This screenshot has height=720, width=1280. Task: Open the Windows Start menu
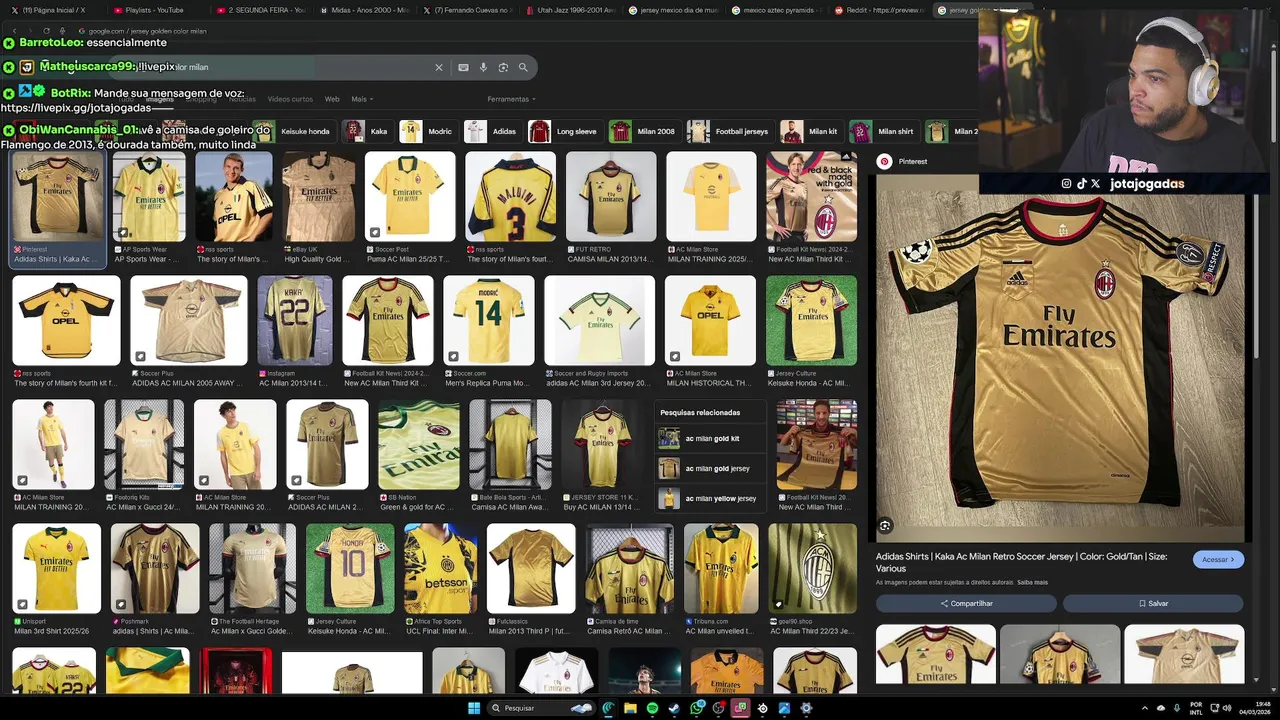pyautogui.click(x=474, y=708)
